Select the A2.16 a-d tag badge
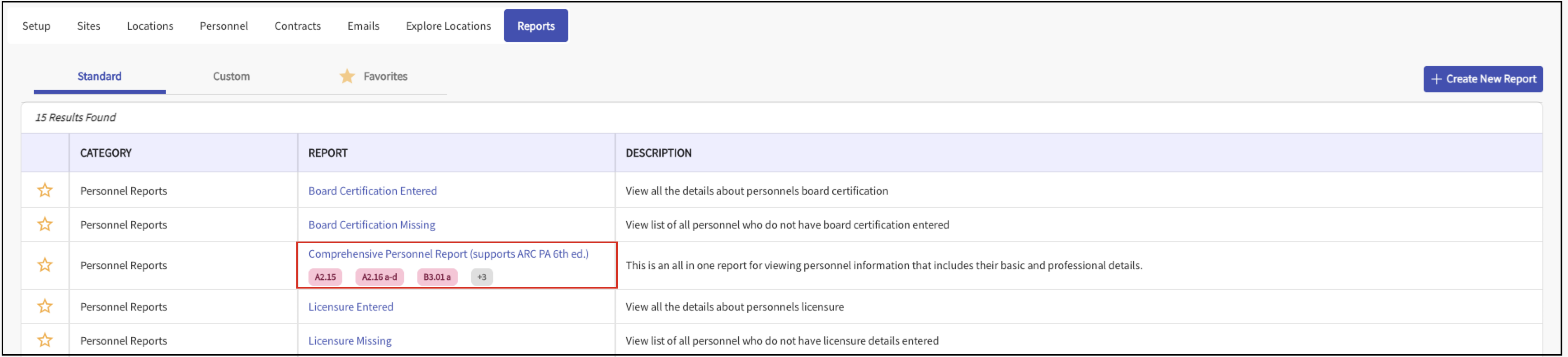The width and height of the screenshot is (1568, 357). coord(379,277)
